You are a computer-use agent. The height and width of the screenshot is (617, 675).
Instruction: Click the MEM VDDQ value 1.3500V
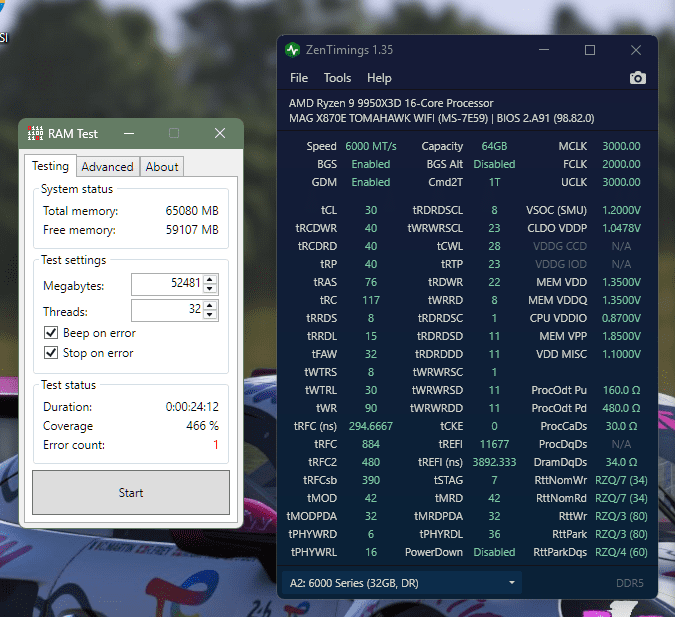pos(621,300)
